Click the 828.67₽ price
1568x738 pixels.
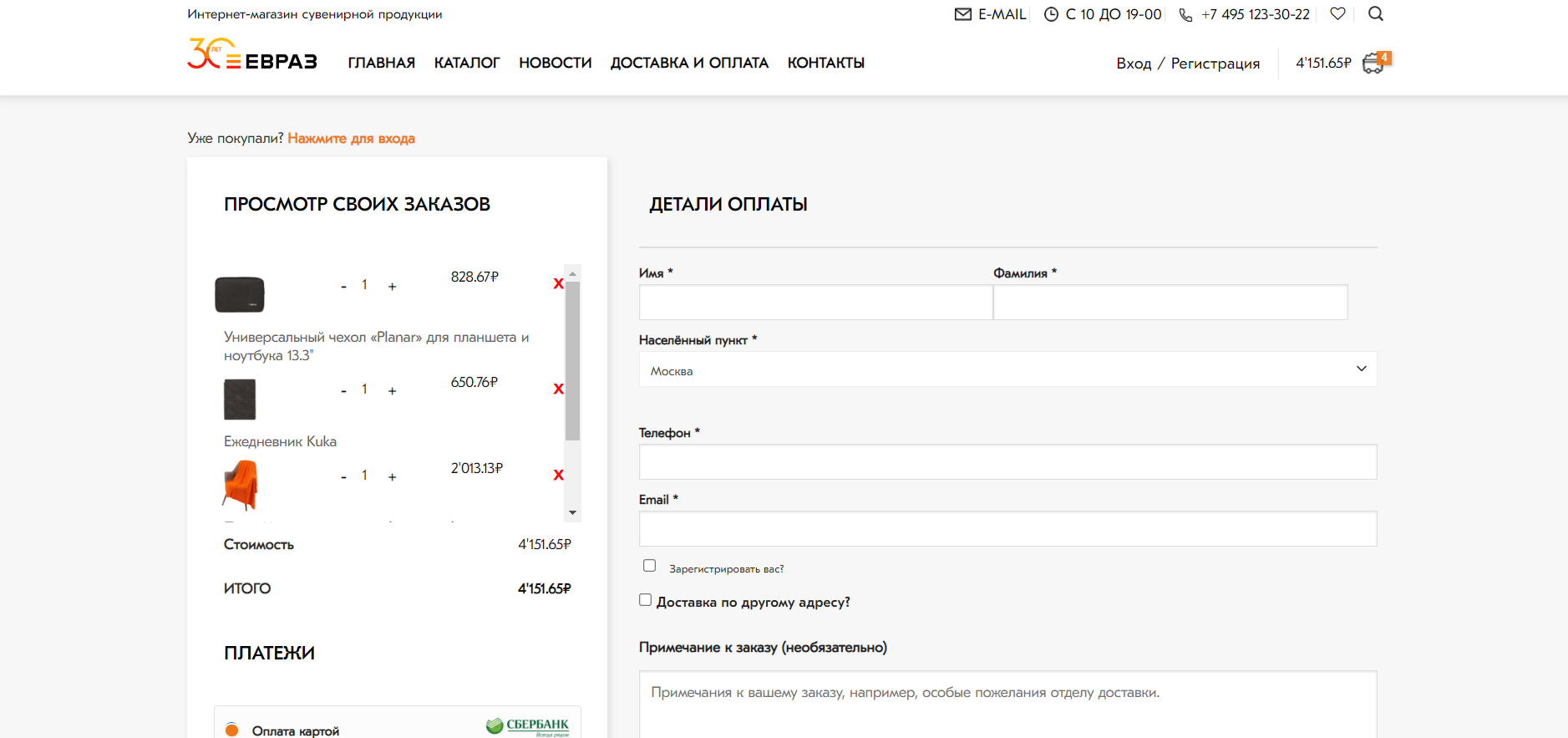pos(474,277)
